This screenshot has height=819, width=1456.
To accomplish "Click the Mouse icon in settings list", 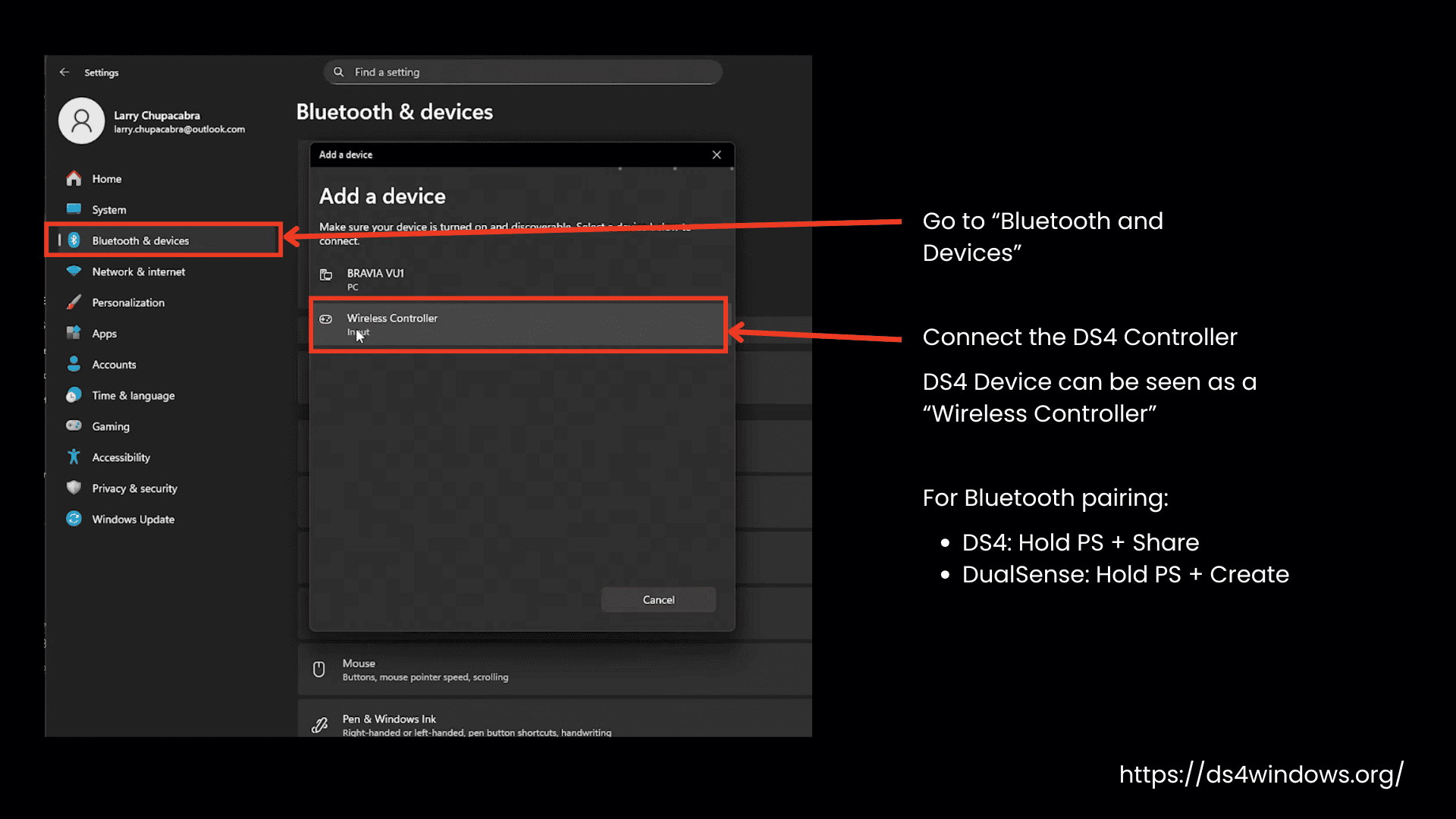I will click(319, 670).
